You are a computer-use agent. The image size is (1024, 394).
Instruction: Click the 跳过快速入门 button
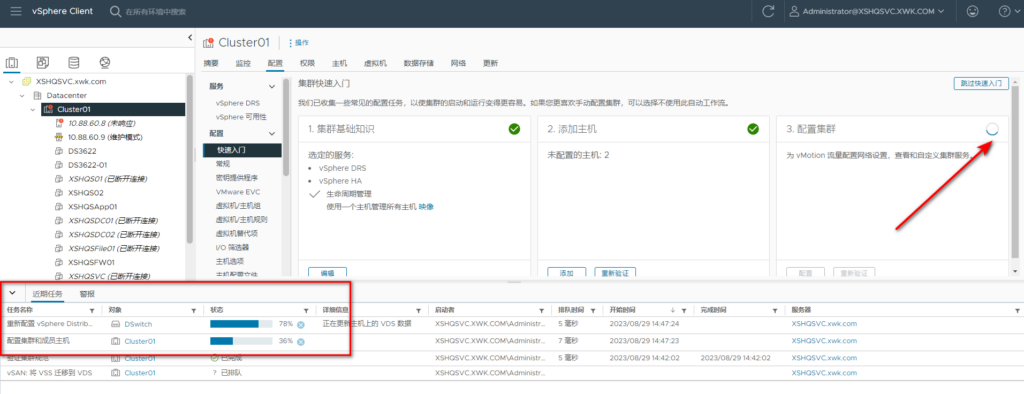(980, 84)
